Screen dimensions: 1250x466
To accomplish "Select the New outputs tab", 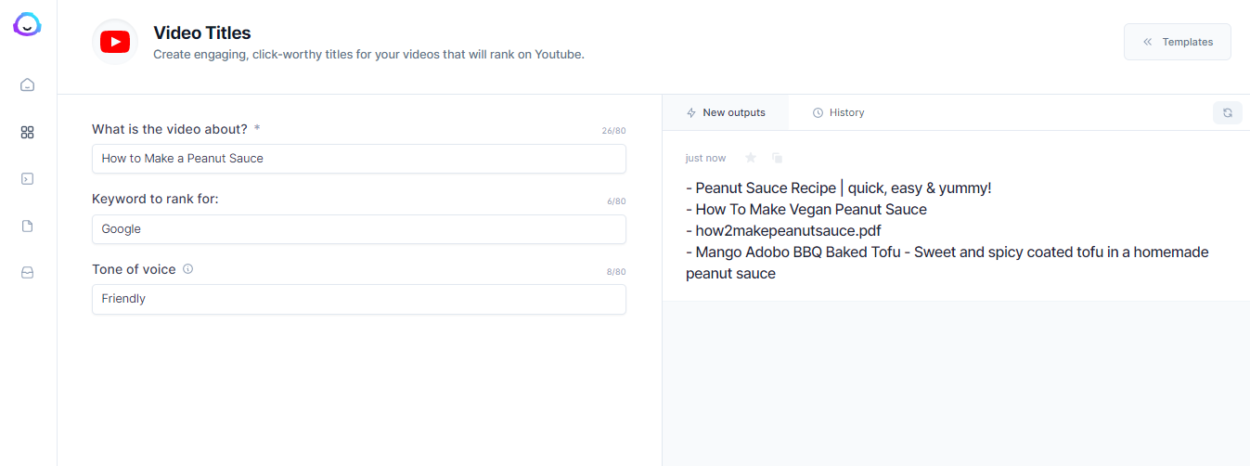I will click(x=725, y=113).
